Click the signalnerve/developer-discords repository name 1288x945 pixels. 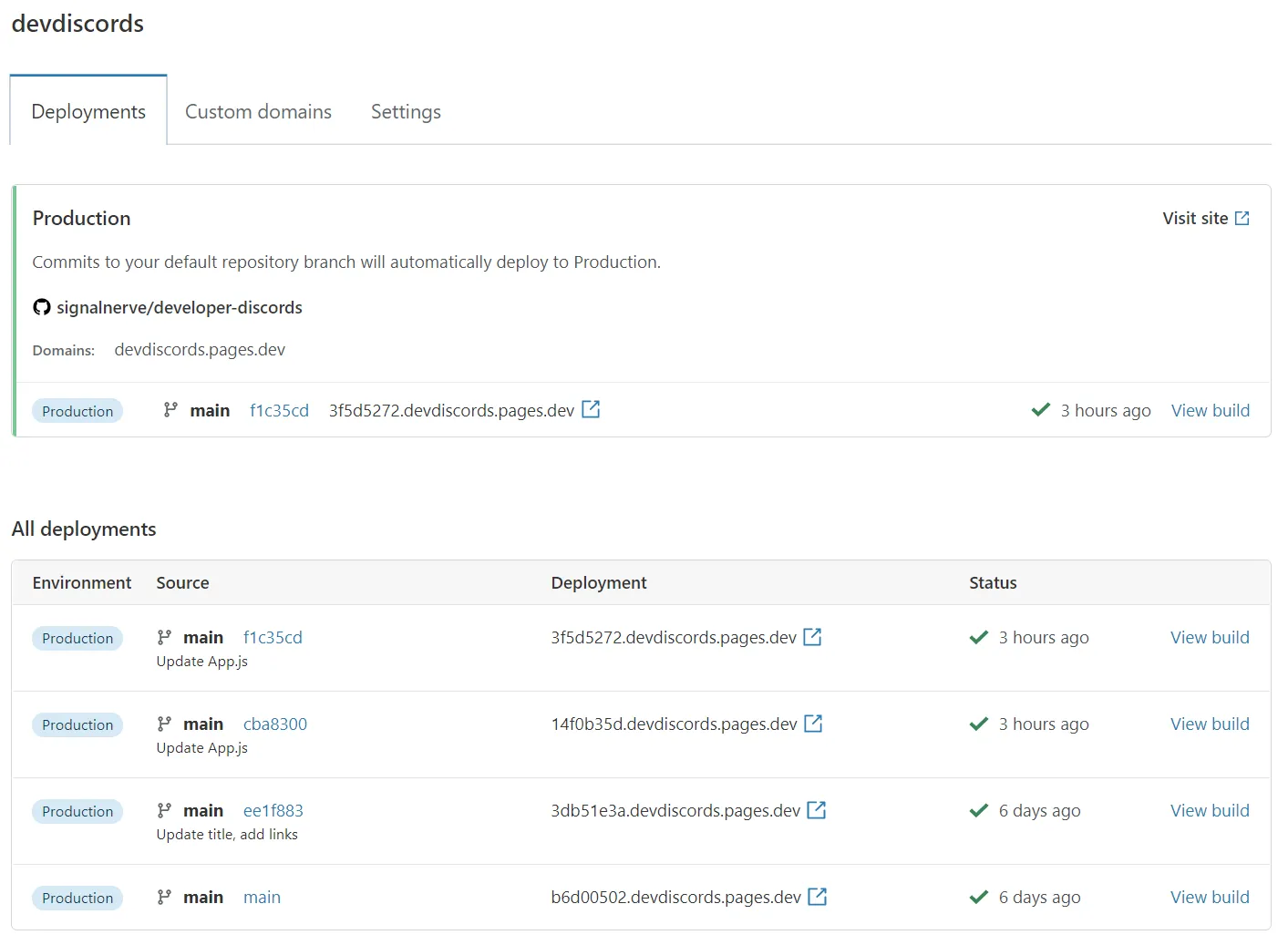click(179, 307)
